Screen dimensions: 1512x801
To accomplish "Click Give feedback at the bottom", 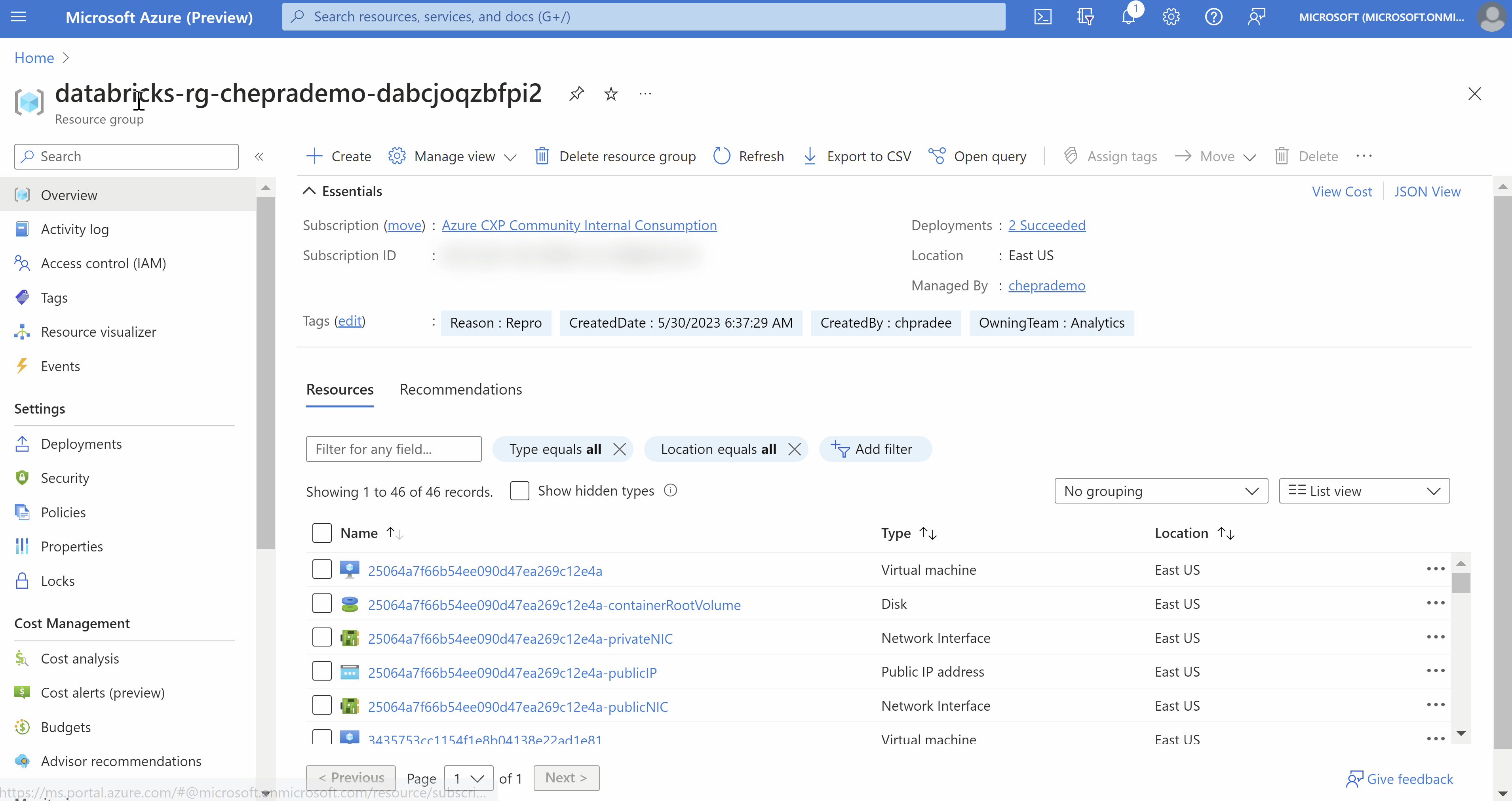I will 1400,780.
